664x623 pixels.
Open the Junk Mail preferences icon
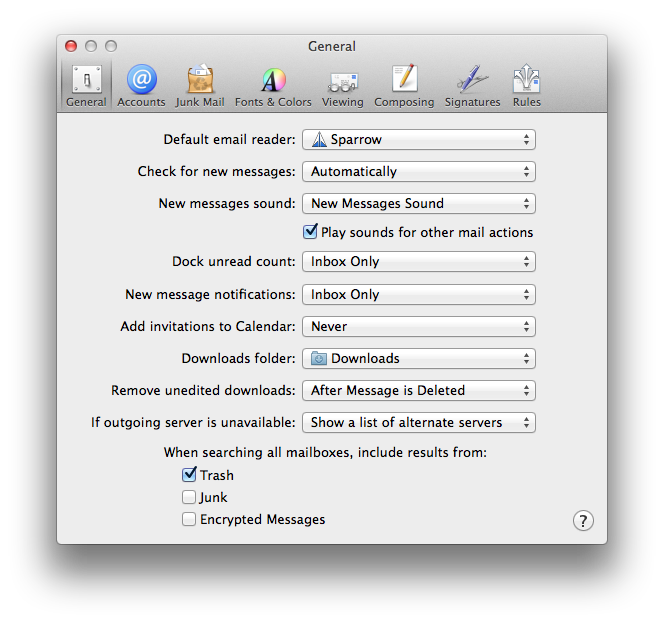coord(200,79)
